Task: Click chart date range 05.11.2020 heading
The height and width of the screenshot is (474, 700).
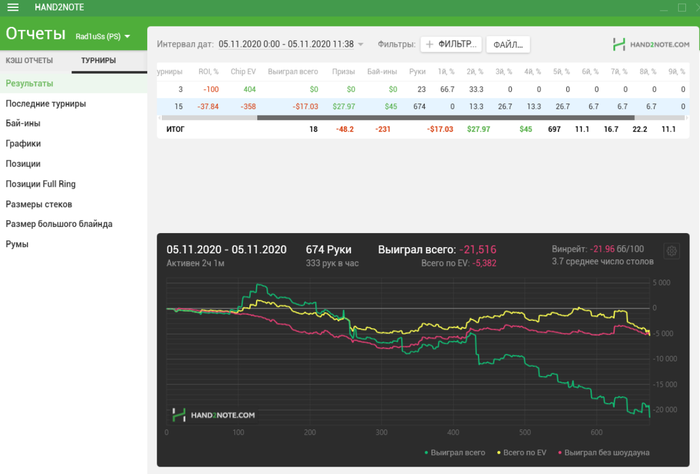Action: [x=226, y=249]
